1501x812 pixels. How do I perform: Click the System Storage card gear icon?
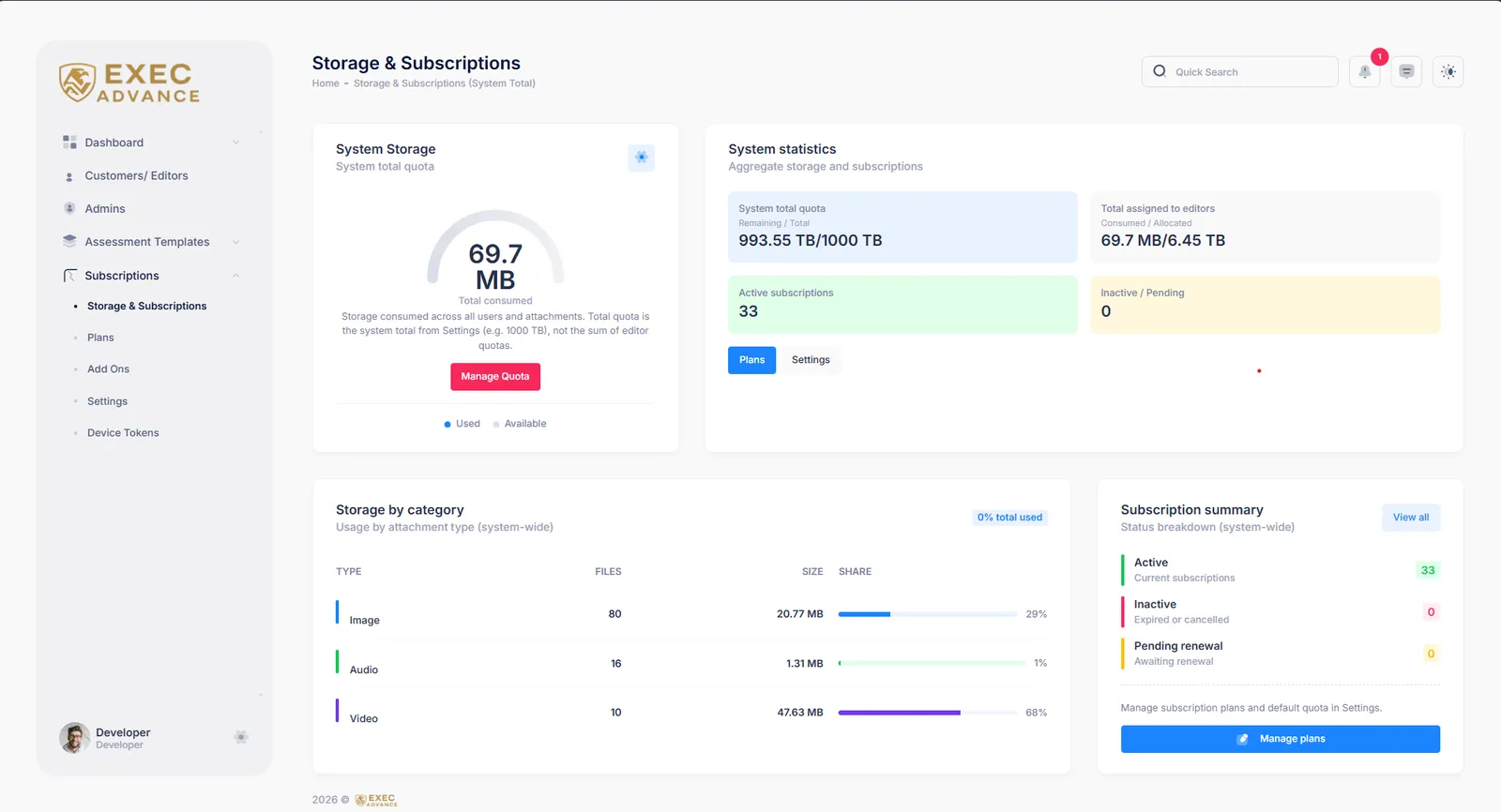[642, 158]
